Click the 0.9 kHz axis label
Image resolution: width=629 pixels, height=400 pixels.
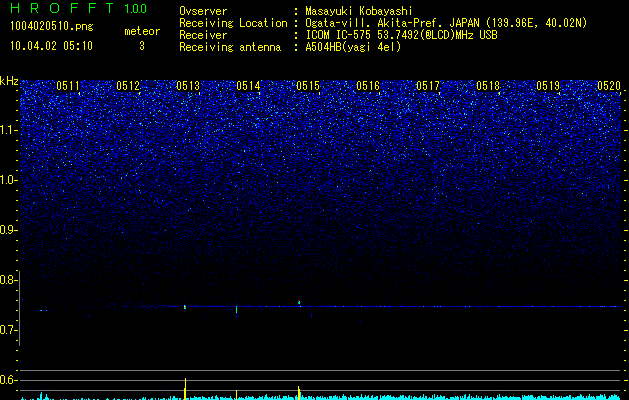point(7,230)
